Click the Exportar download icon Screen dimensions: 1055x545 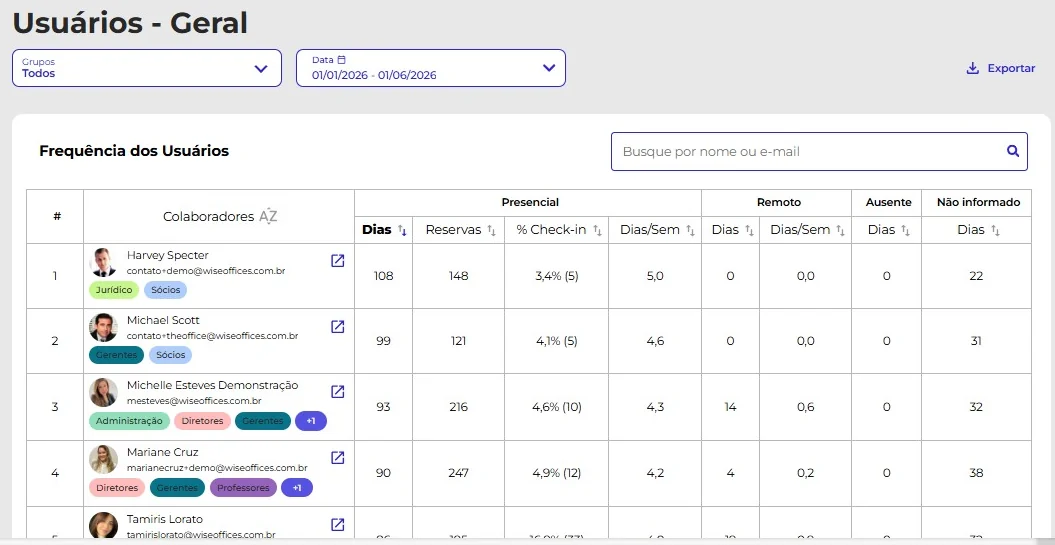pyautogui.click(x=972, y=68)
